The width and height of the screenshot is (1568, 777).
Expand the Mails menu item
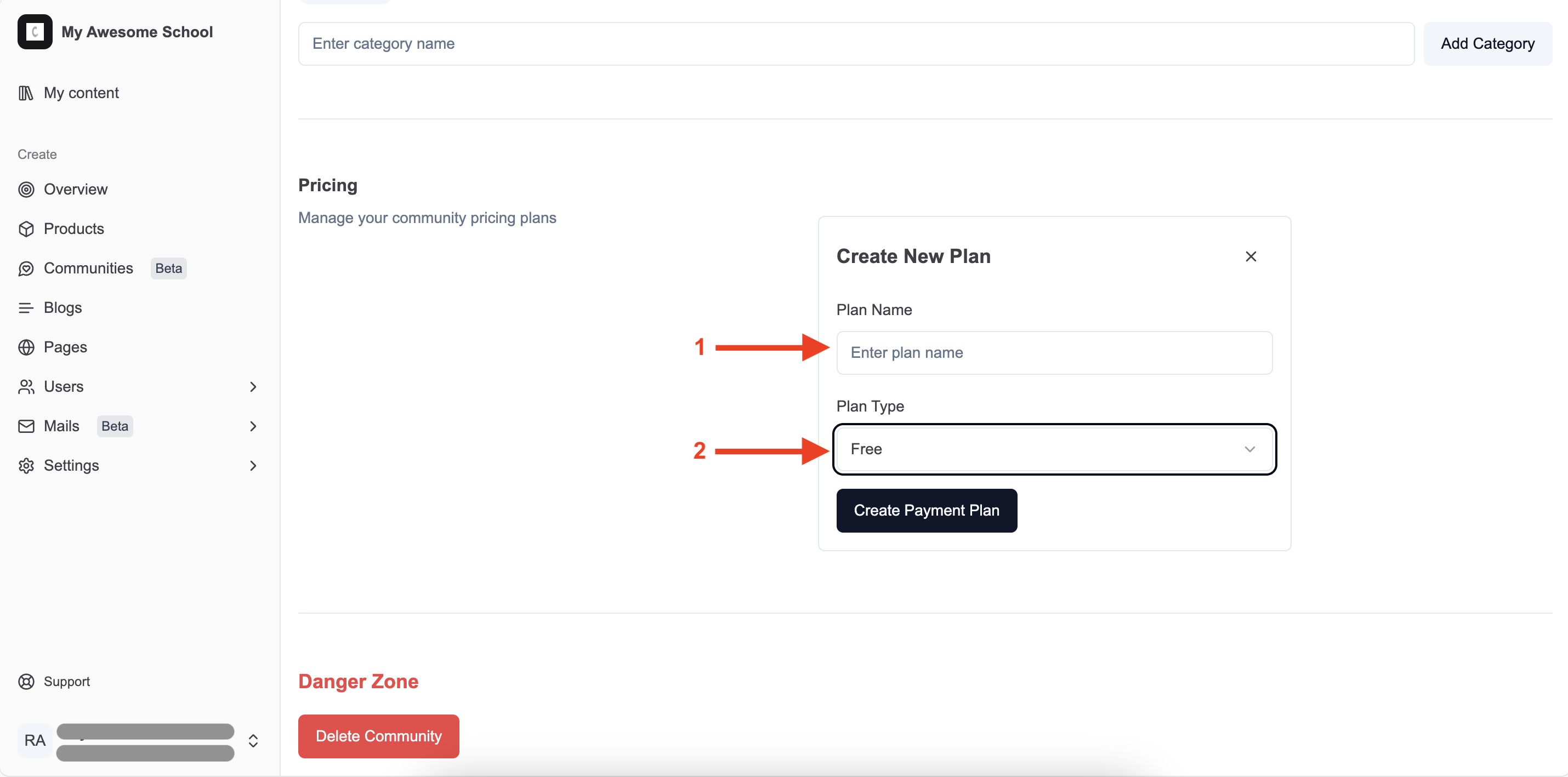pyautogui.click(x=253, y=425)
